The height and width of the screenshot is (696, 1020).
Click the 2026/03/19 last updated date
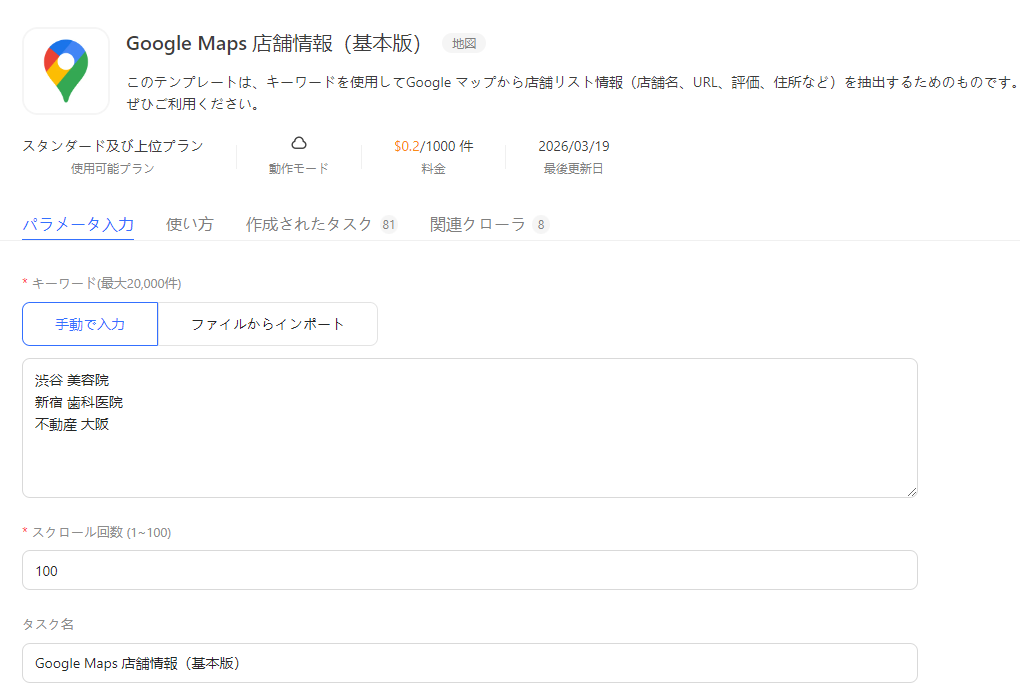pos(573,146)
